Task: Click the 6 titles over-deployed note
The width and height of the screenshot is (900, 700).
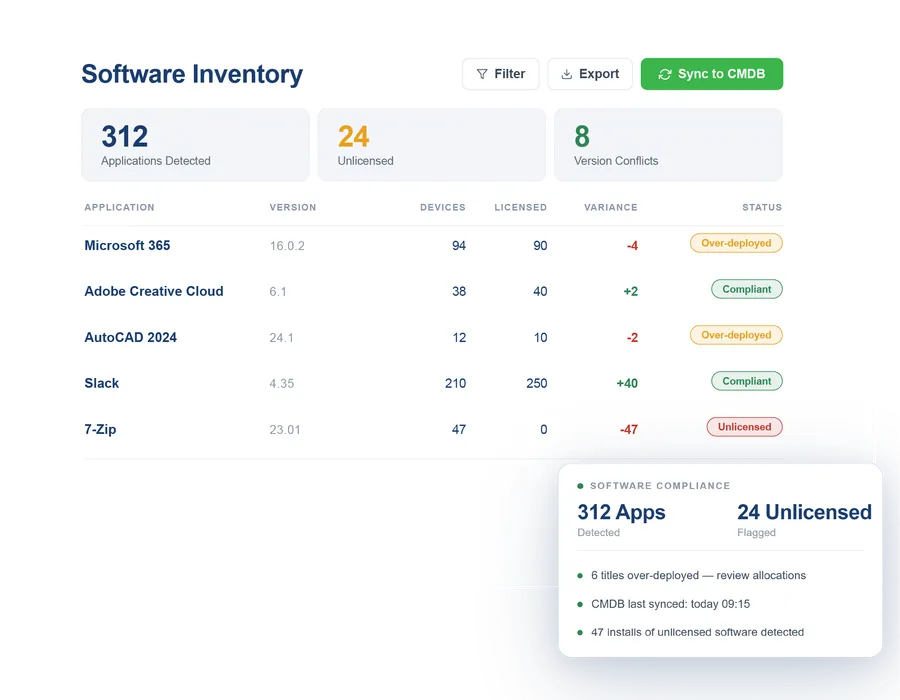Action: tap(699, 575)
